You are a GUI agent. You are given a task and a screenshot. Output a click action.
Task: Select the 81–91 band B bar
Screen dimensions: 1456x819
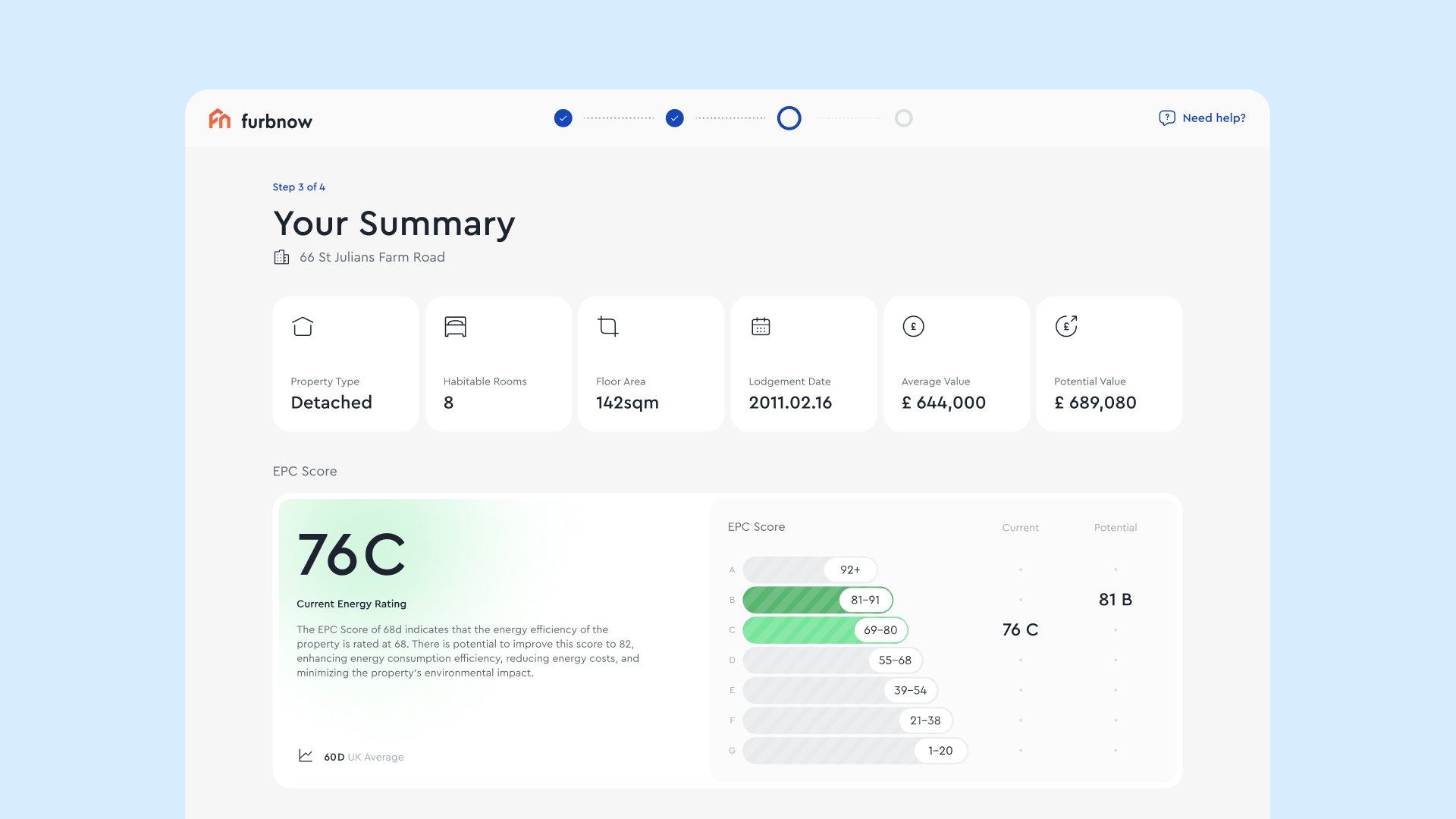click(x=817, y=600)
